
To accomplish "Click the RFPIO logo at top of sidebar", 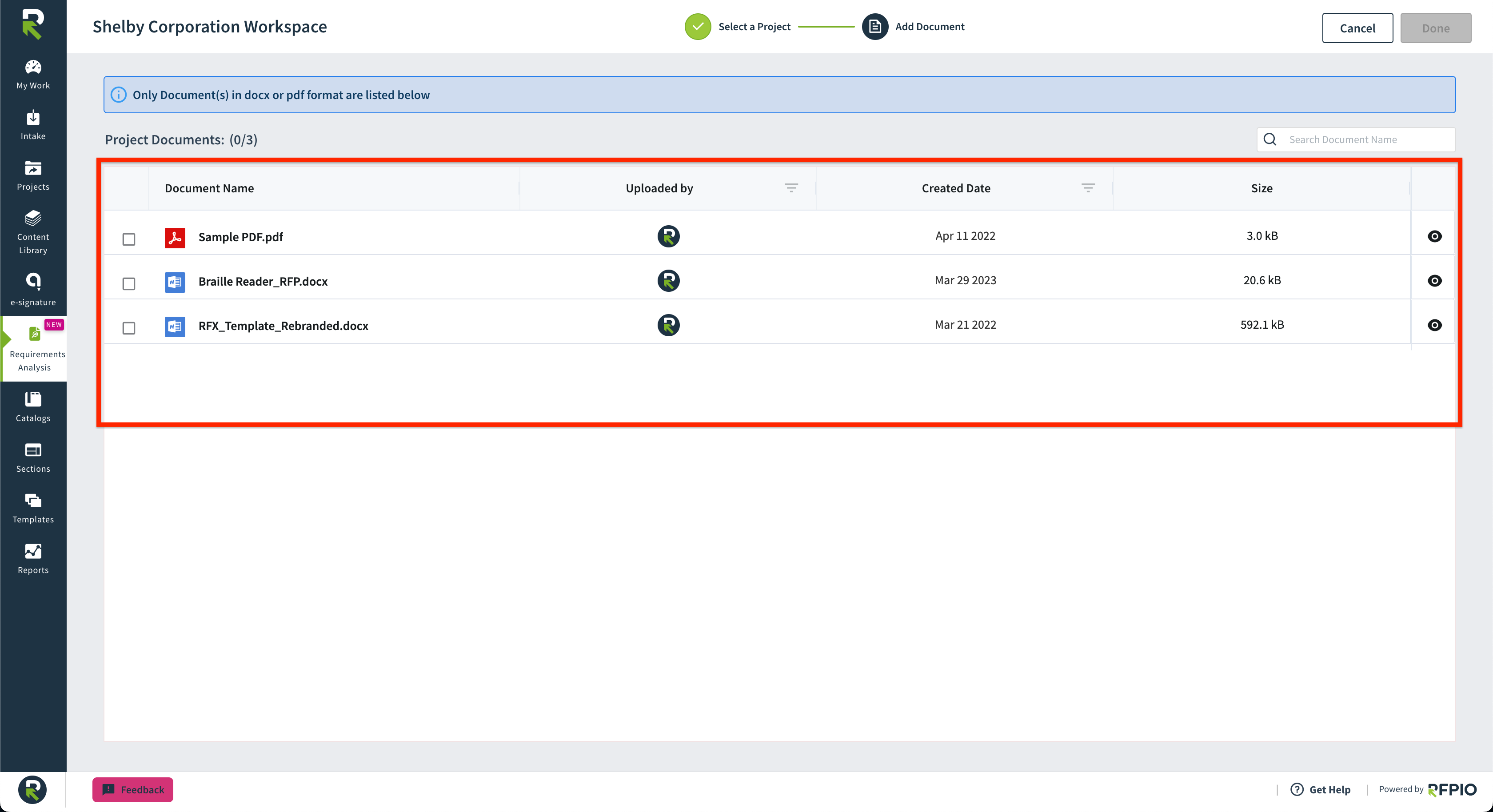I will (x=32, y=24).
